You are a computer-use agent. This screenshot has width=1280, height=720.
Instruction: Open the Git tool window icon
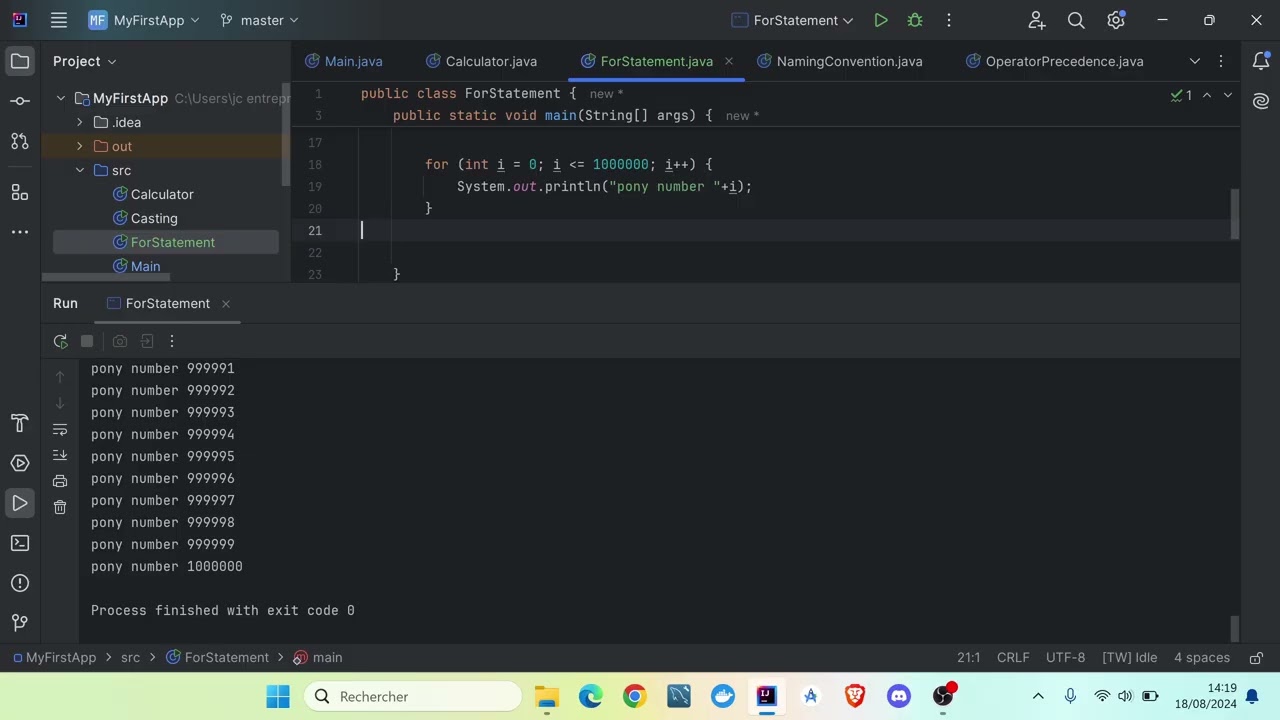20,623
